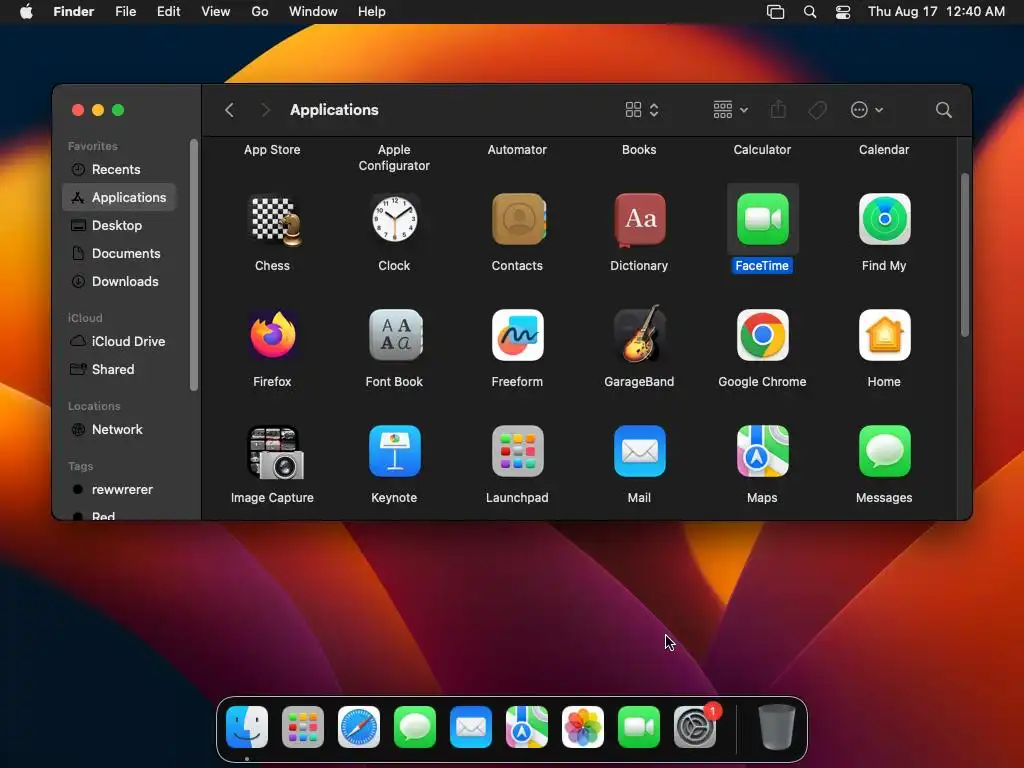Image resolution: width=1024 pixels, height=768 pixels.
Task: Open Photos from the Dock
Action: 583,727
